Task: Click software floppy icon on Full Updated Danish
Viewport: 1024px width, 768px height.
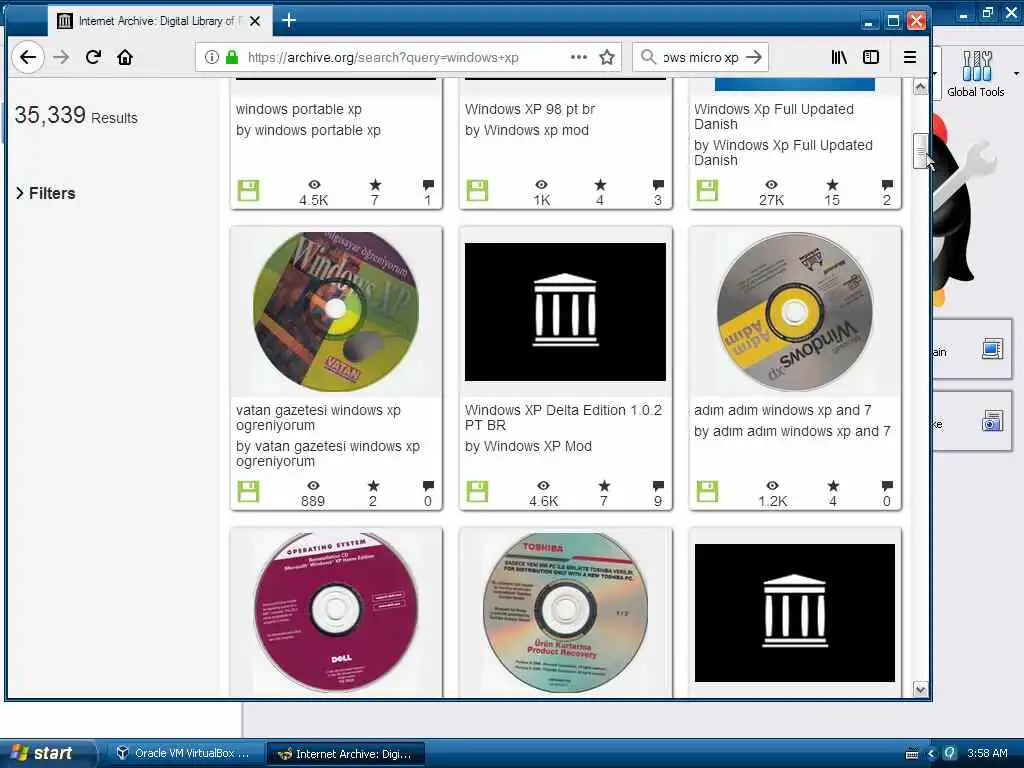Action: [x=707, y=191]
